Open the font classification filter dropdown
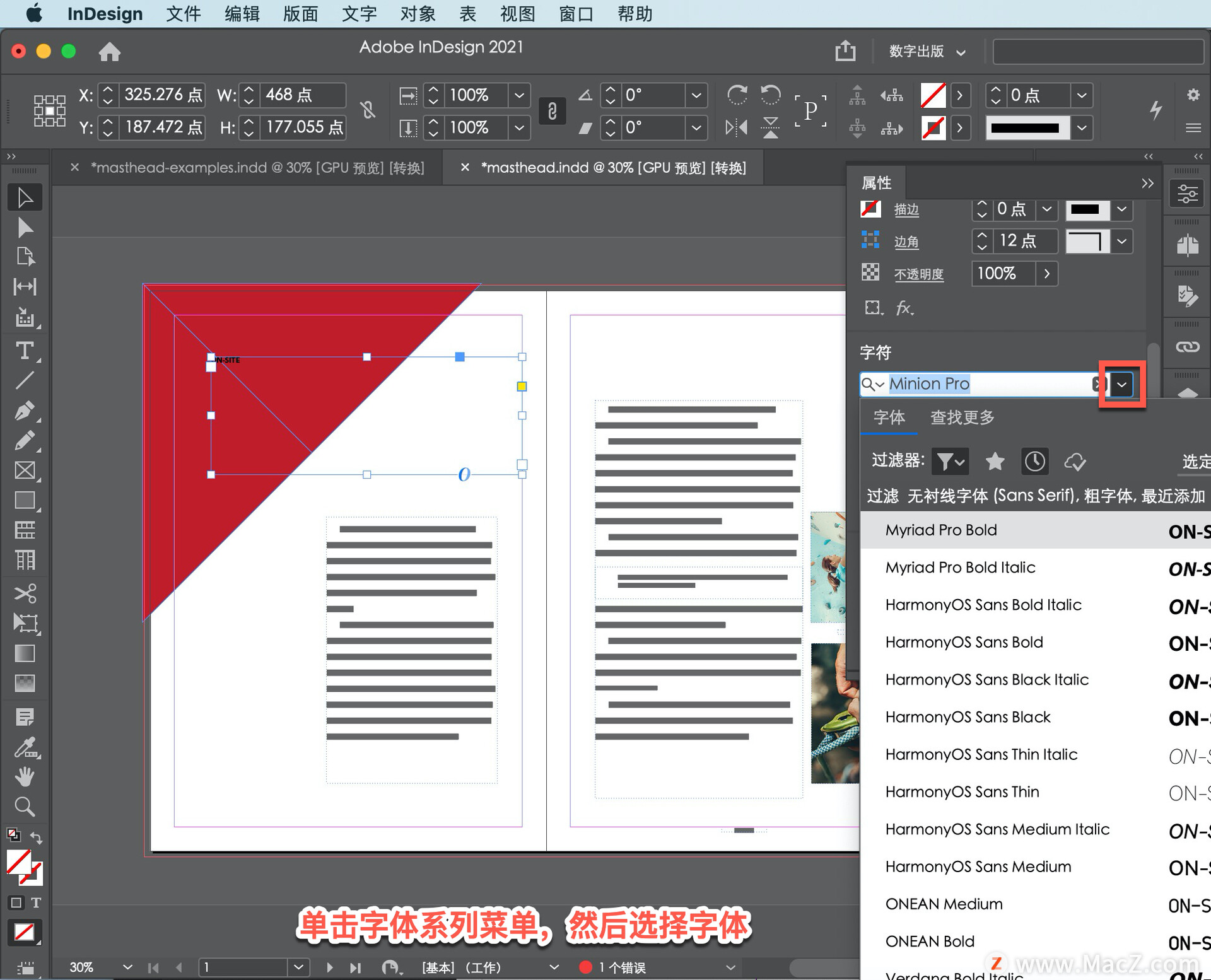The width and height of the screenshot is (1211, 980). [x=950, y=462]
